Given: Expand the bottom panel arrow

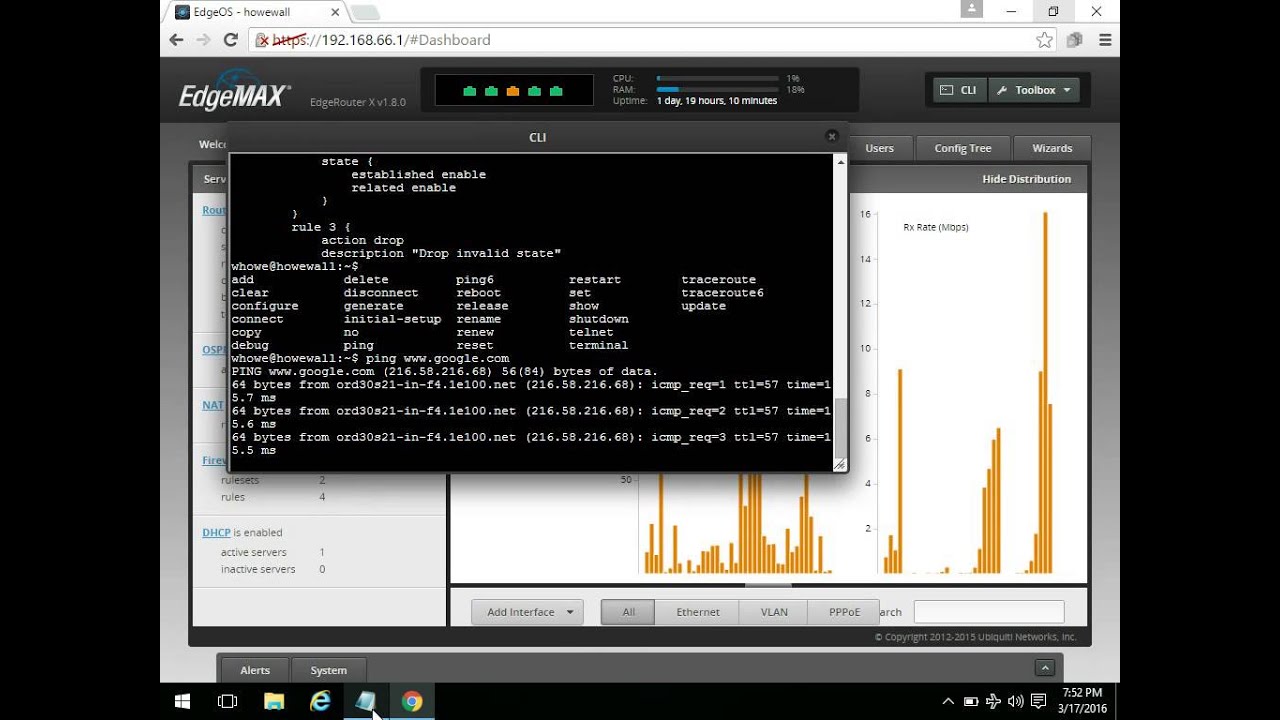Looking at the screenshot, I should point(1045,668).
